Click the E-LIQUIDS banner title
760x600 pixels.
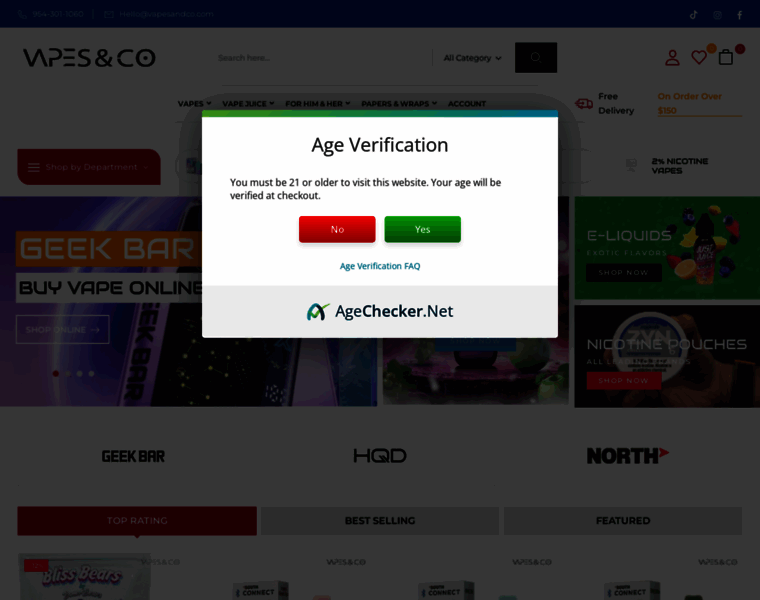(x=629, y=236)
